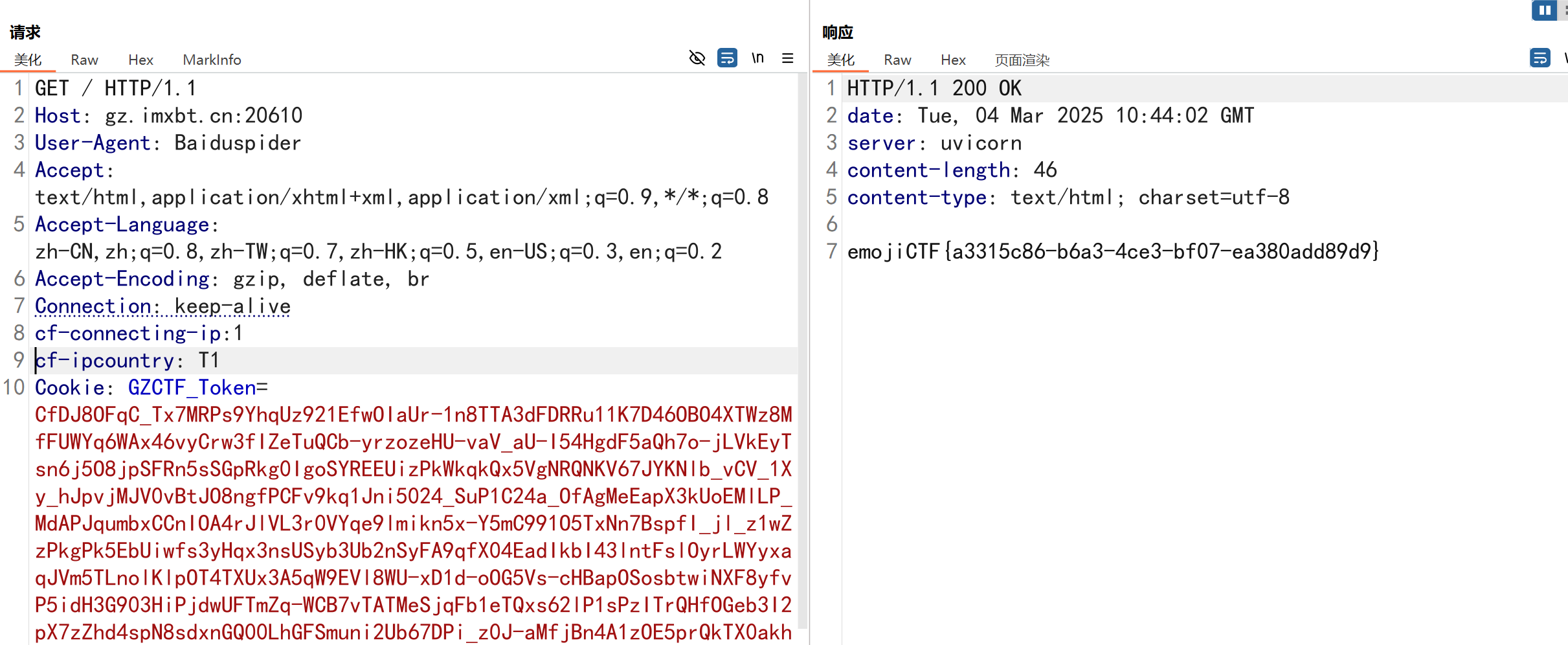Click the word wrap icon in response toolbar

(x=1539, y=58)
